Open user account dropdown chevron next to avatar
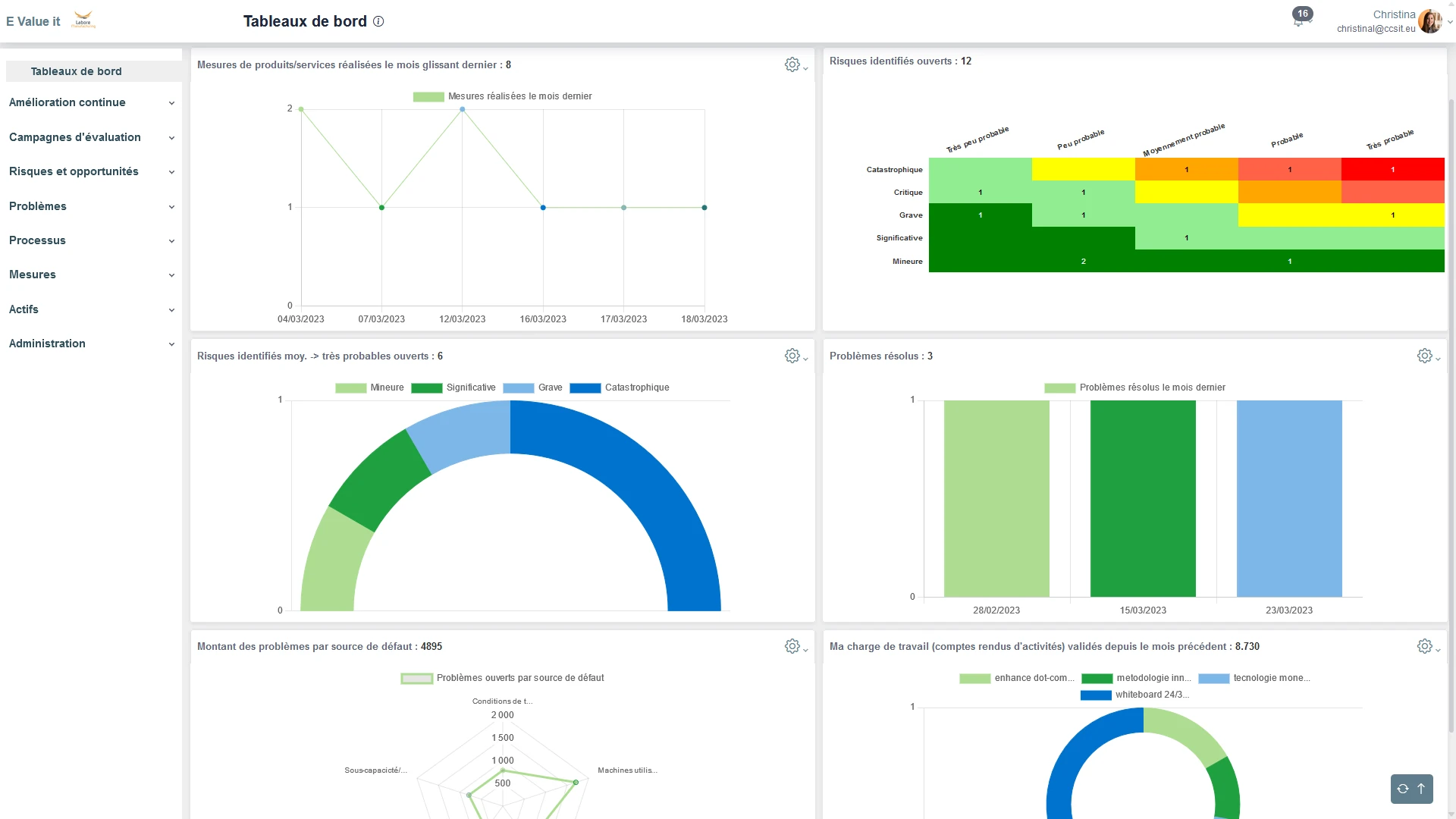The image size is (1456, 819). [1449, 22]
